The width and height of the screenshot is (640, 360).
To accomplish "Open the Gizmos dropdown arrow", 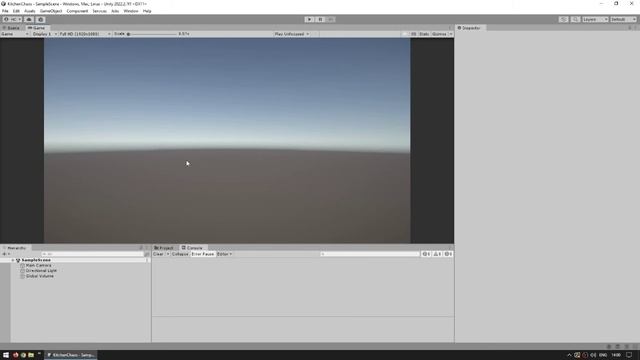I will tap(451, 34).
